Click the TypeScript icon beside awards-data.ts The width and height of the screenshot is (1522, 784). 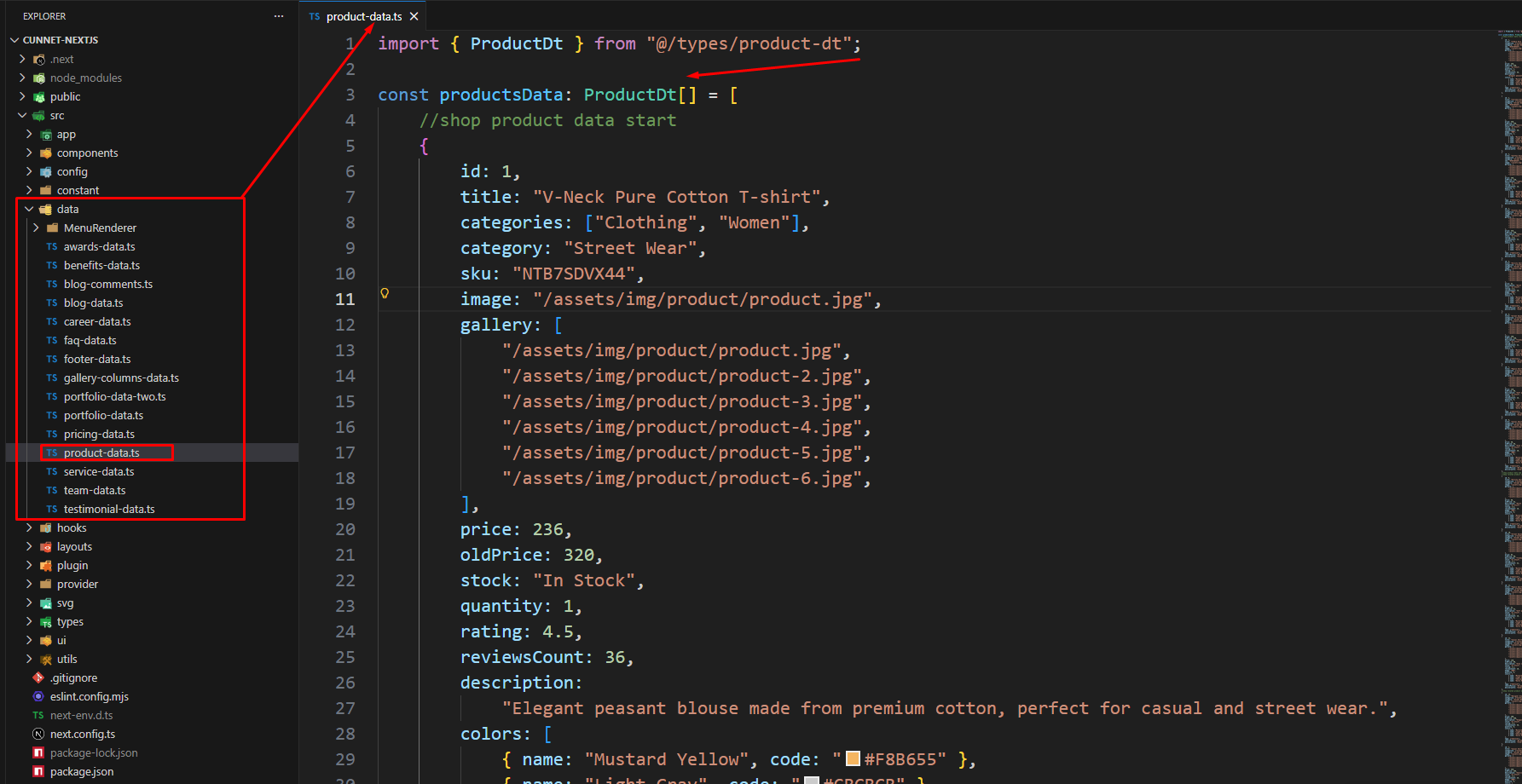point(52,247)
